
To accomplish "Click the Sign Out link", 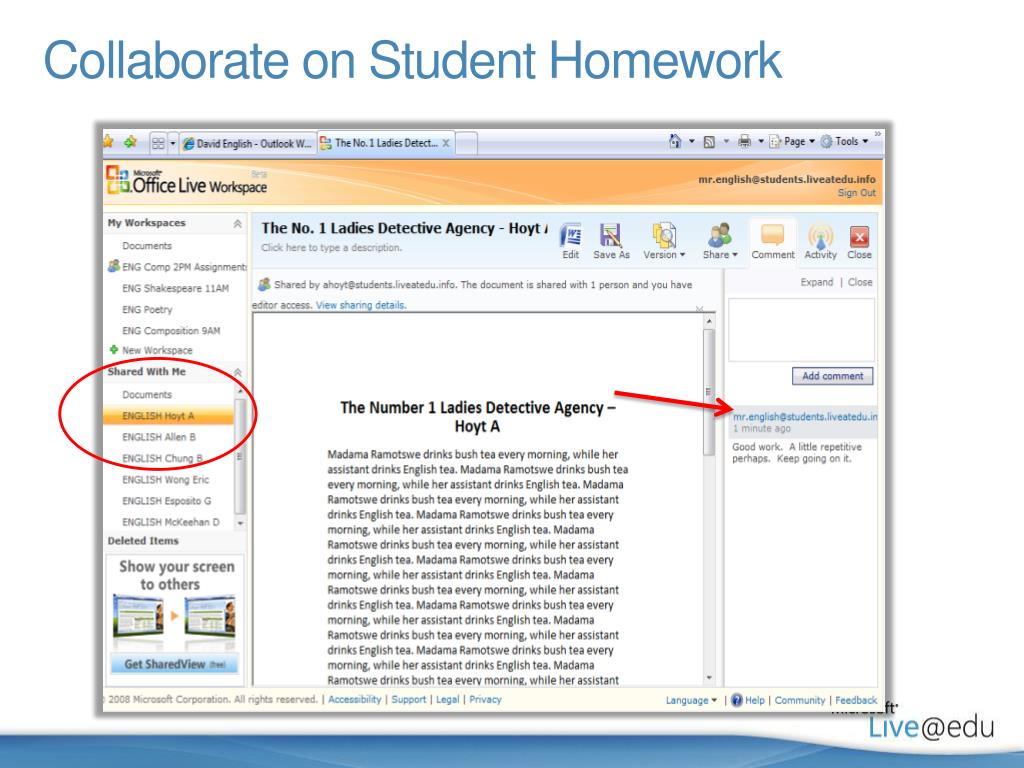I will click(x=857, y=193).
